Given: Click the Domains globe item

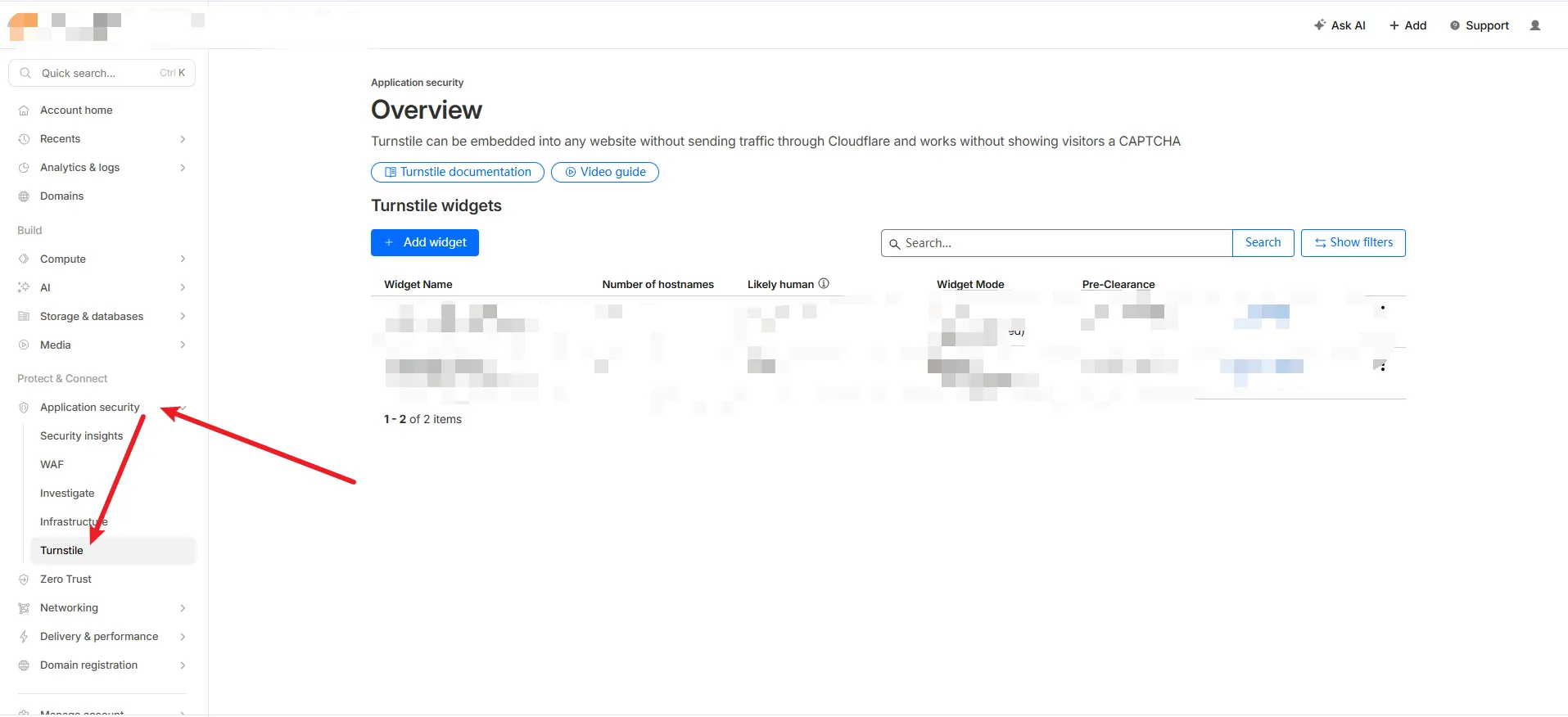Looking at the screenshot, I should point(61,196).
